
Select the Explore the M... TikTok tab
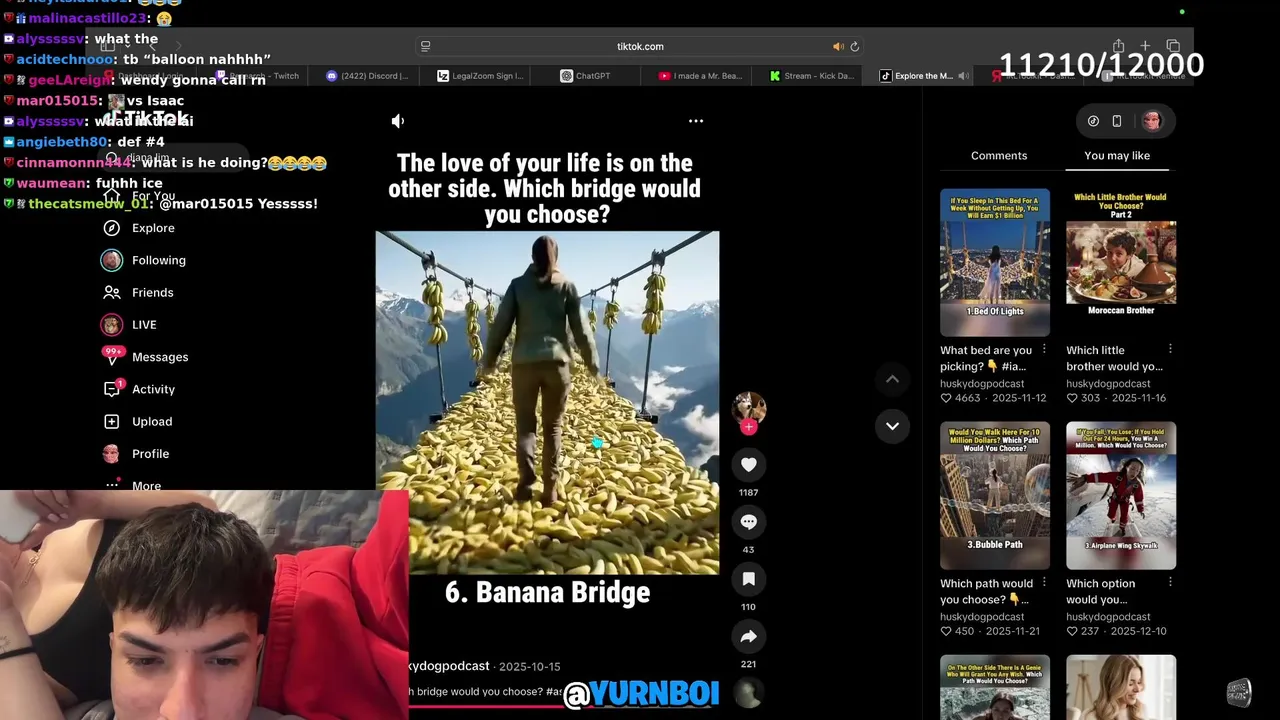point(917,76)
